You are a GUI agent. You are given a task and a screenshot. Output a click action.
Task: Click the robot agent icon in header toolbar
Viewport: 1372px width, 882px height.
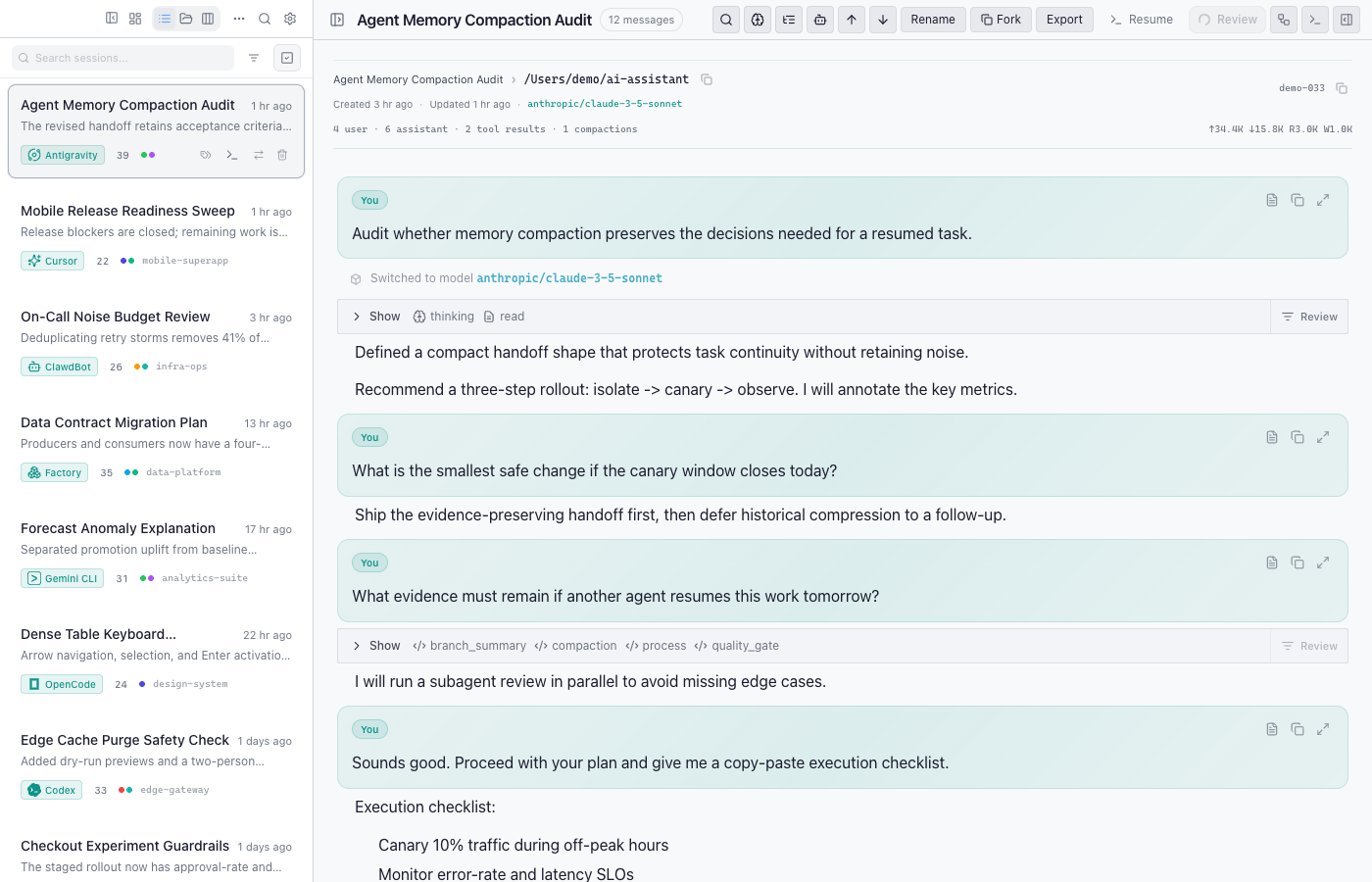820,20
